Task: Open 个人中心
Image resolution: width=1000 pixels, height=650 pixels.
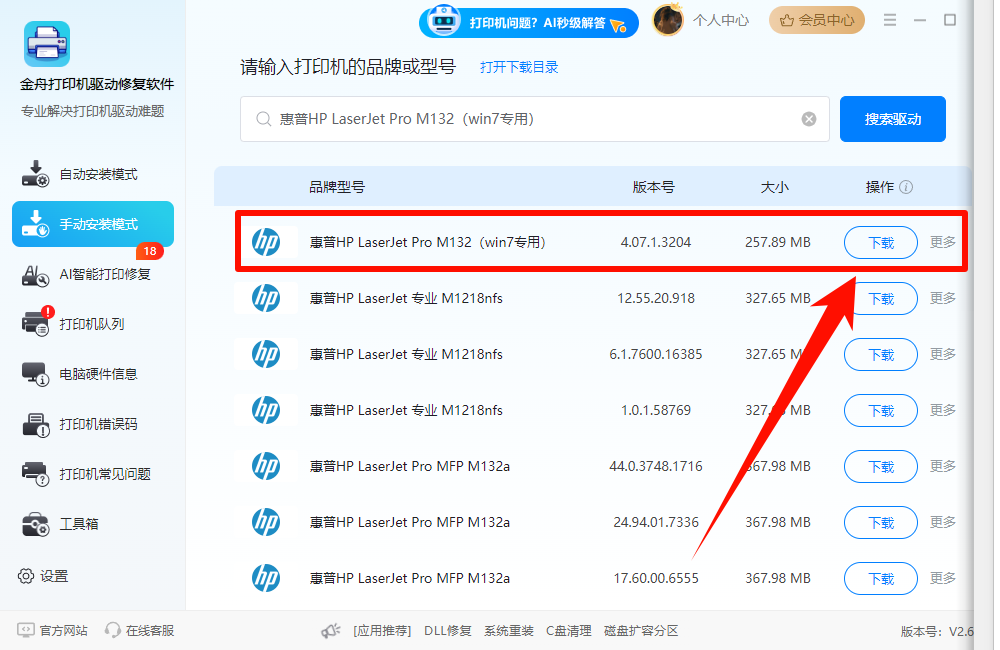Action: pyautogui.click(x=721, y=20)
